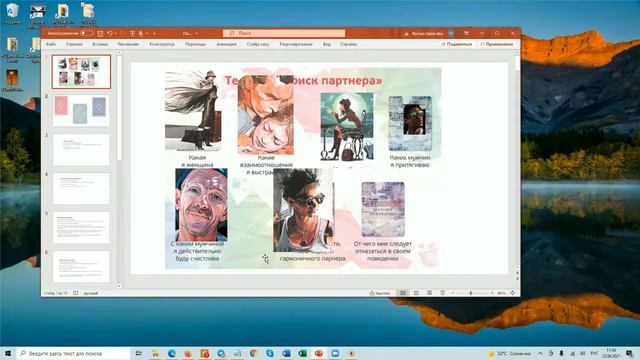Click the Windows taskbar search field
640x360 pixels.
(73, 353)
